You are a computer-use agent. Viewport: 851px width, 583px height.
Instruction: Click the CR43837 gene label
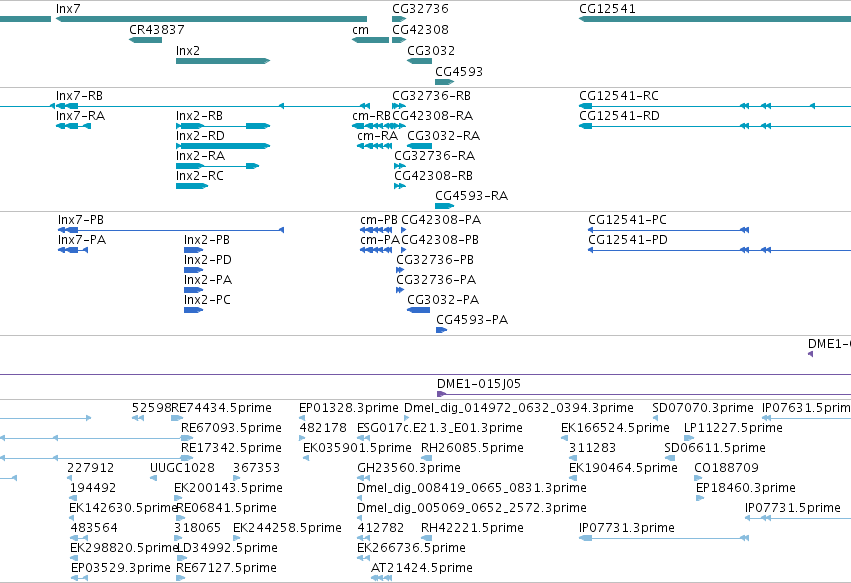(156, 29)
